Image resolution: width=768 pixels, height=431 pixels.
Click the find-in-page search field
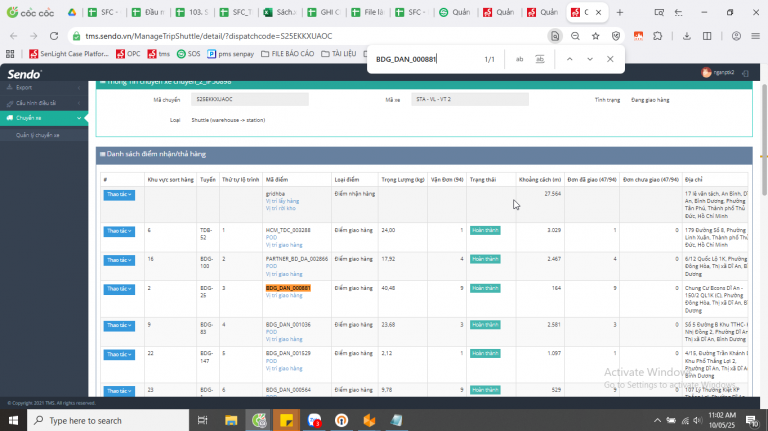tap(426, 59)
